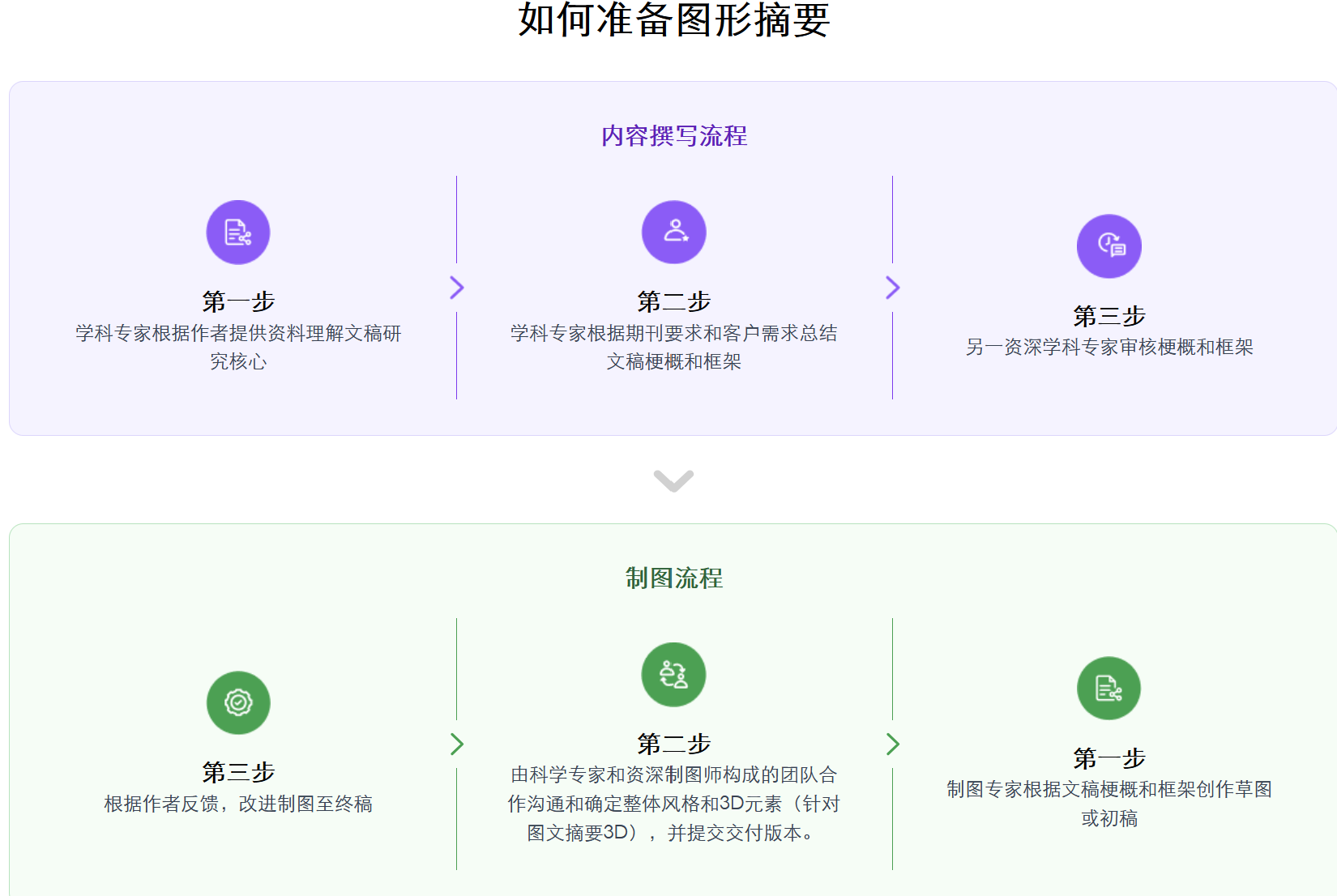Click the quality badge icon above drawing 第三步
Viewport: 1337px width, 896px height.
(237, 702)
